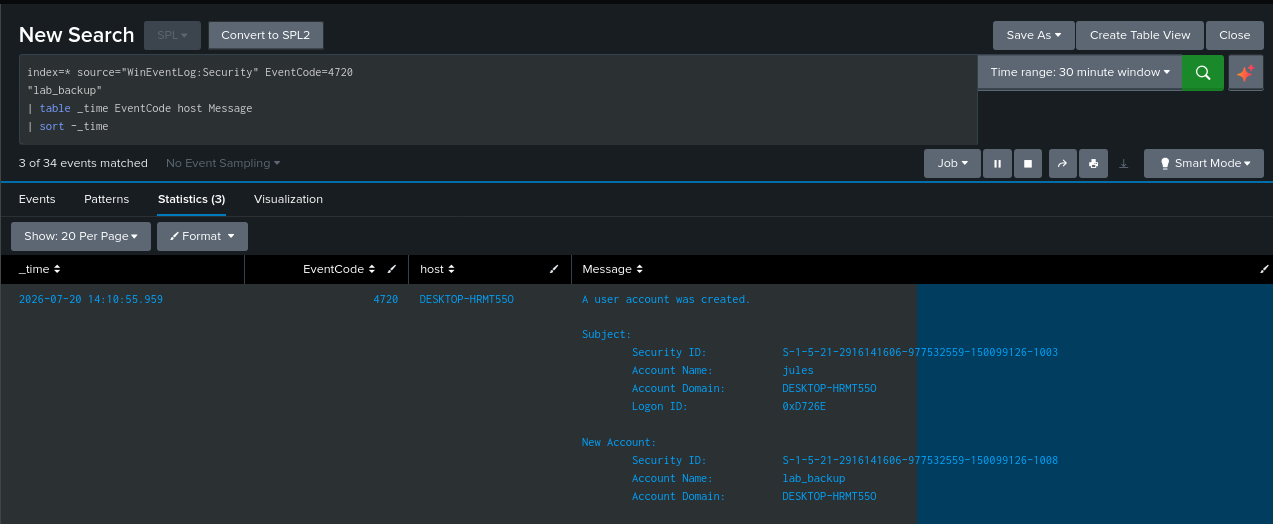This screenshot has width=1273, height=524.
Task: Click the Logon ID 0xD726E
Action: point(804,406)
